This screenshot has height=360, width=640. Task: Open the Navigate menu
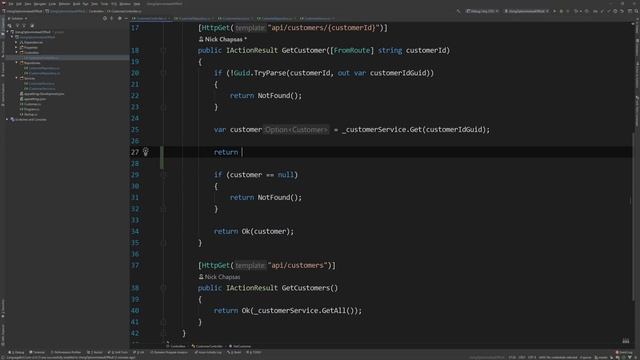coord(40,4)
